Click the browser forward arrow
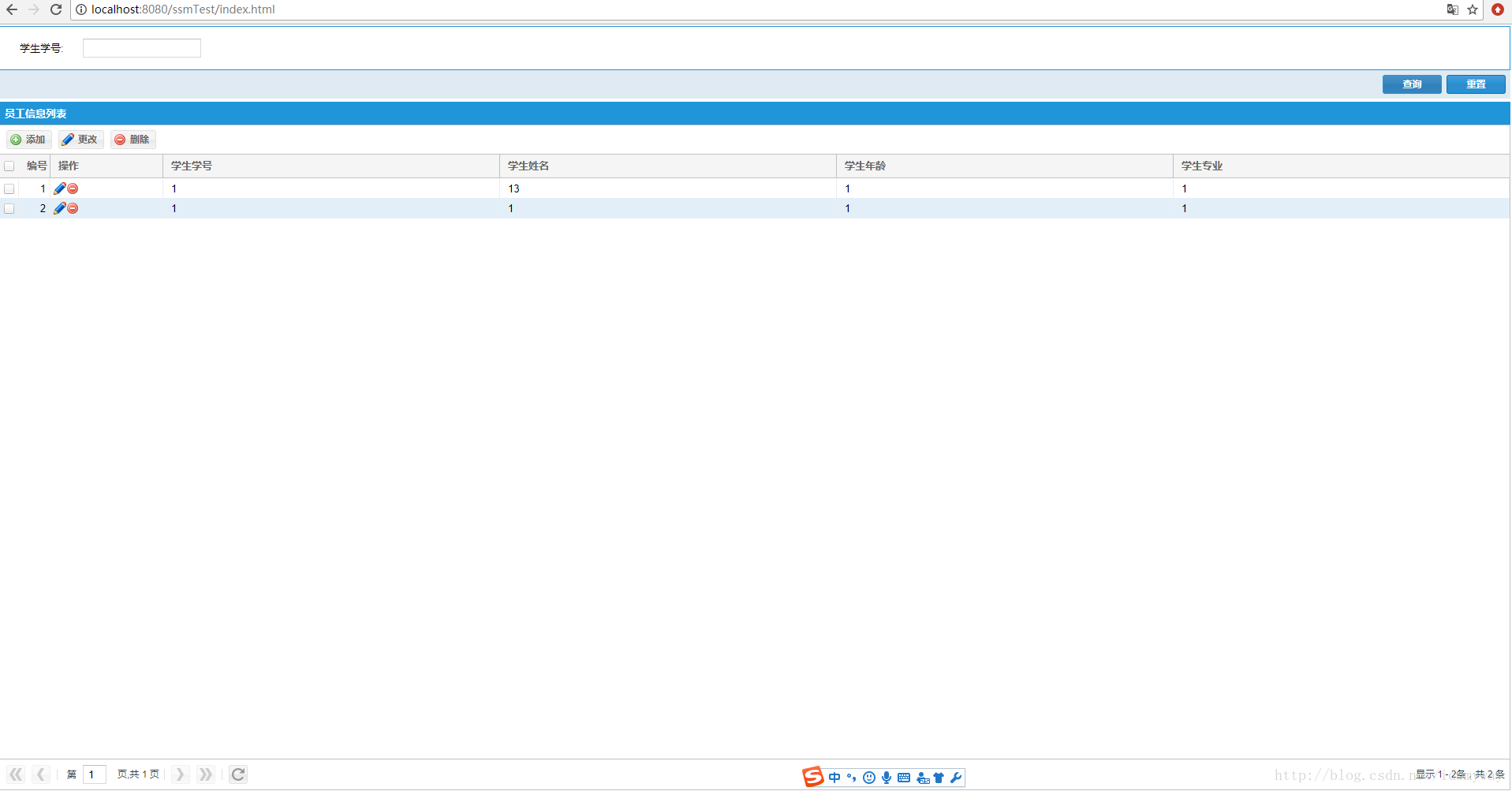 click(x=34, y=9)
